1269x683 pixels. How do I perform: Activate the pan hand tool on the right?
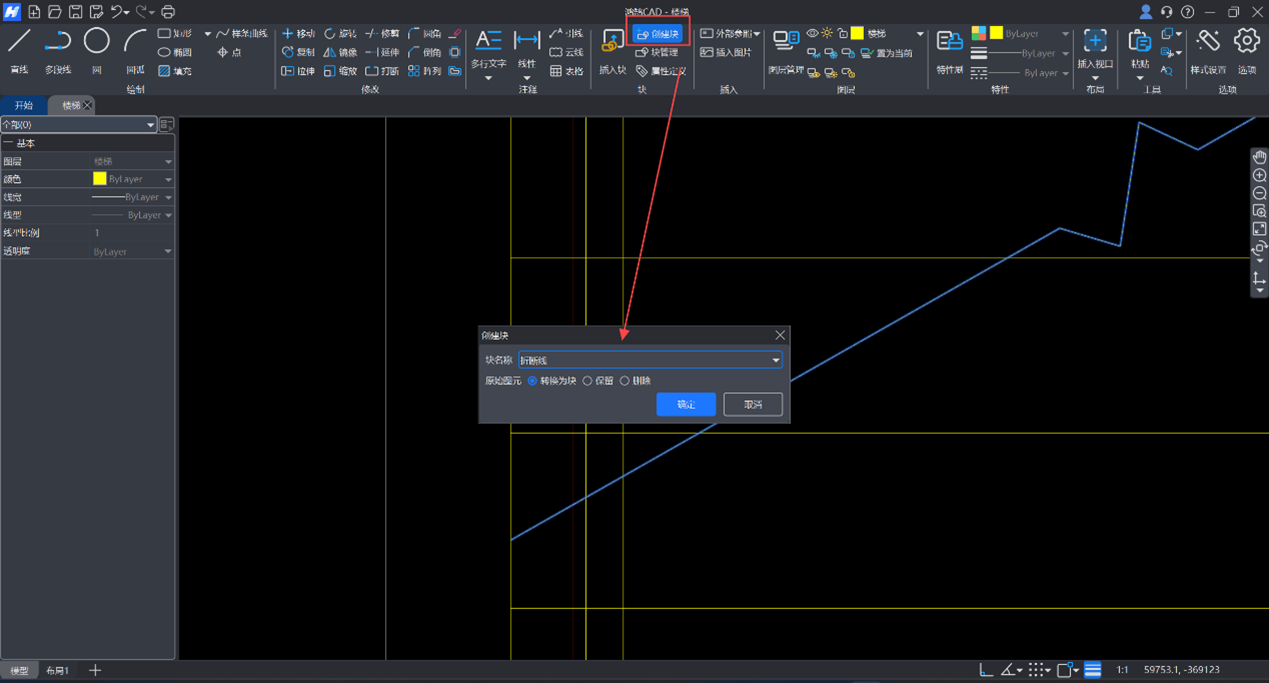[1259, 157]
